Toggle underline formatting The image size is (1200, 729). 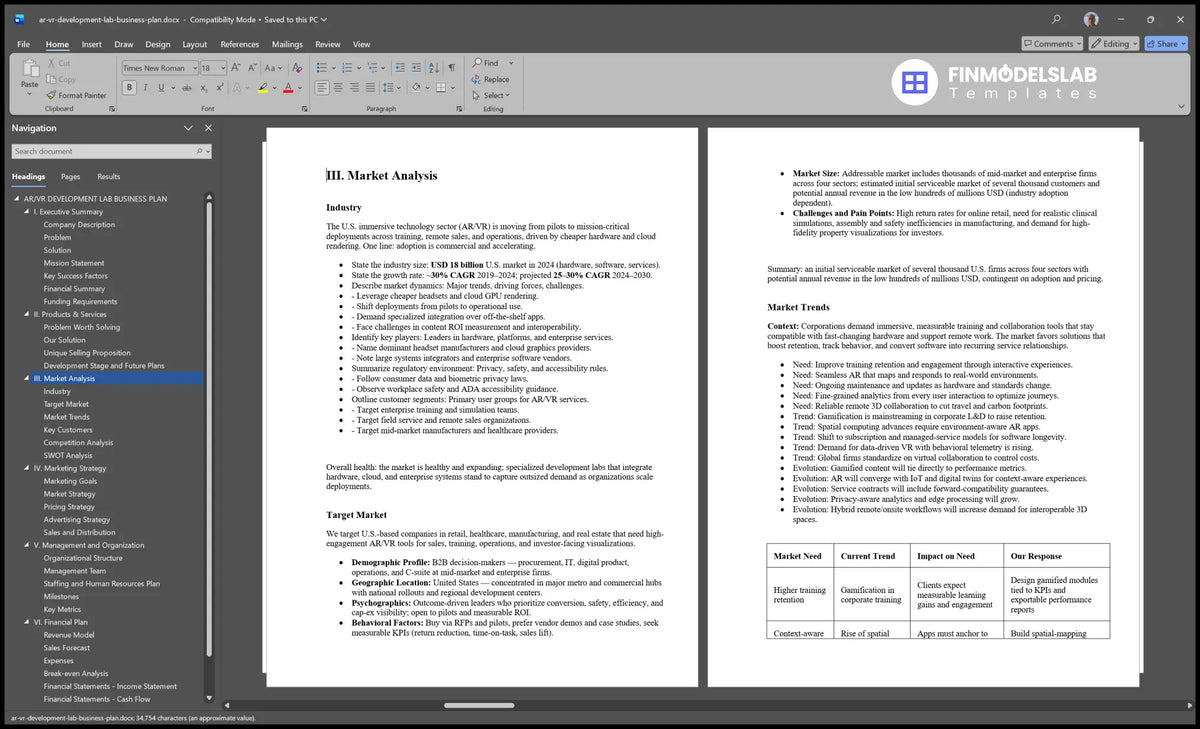161,88
